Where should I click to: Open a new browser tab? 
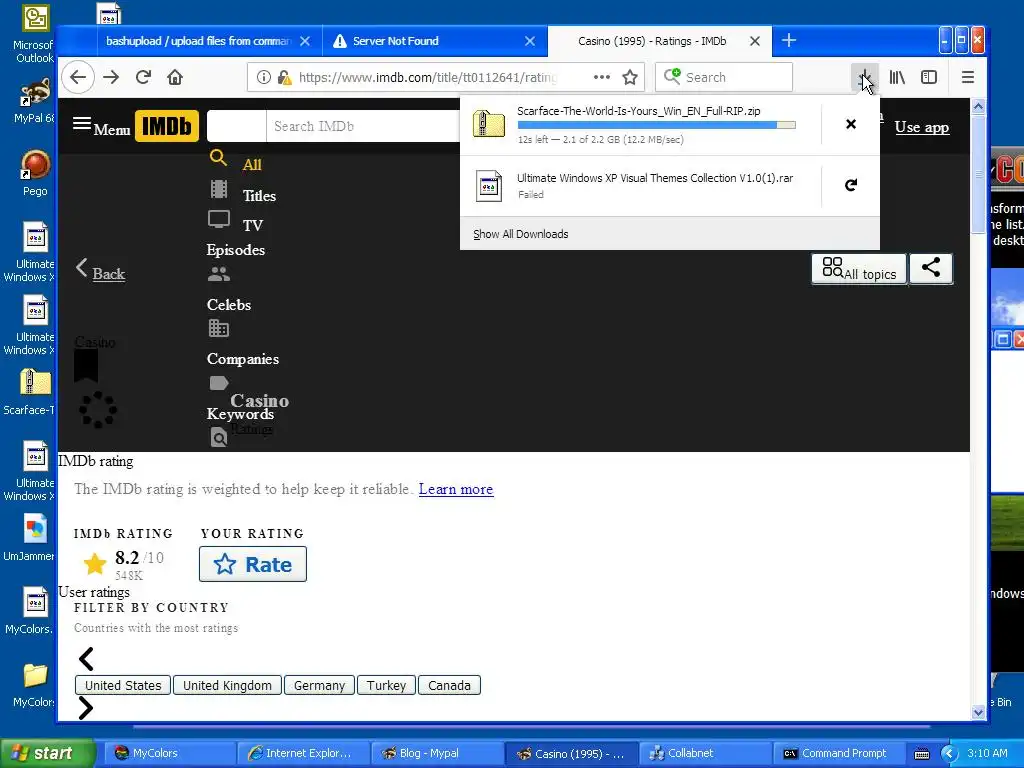[789, 40]
